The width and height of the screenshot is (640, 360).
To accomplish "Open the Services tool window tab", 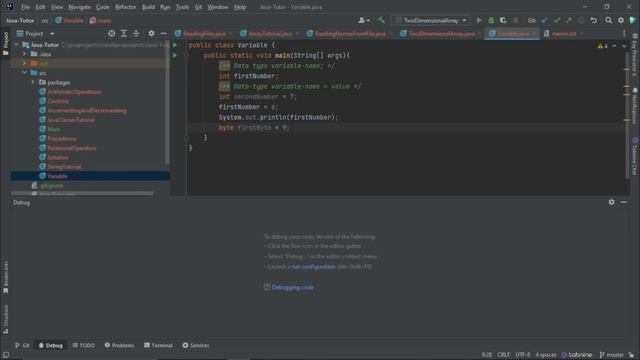I will 196,345.
